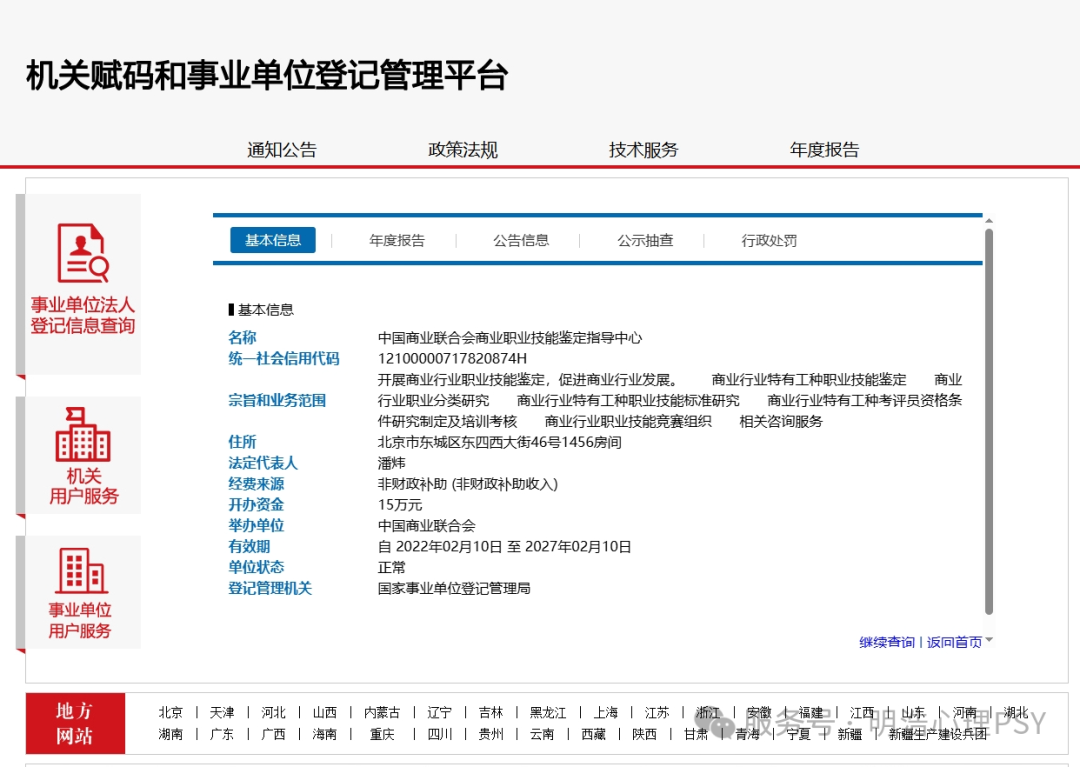Click the registration authority 国家事业单位登记管理局
The height and width of the screenshot is (767, 1080).
(454, 589)
